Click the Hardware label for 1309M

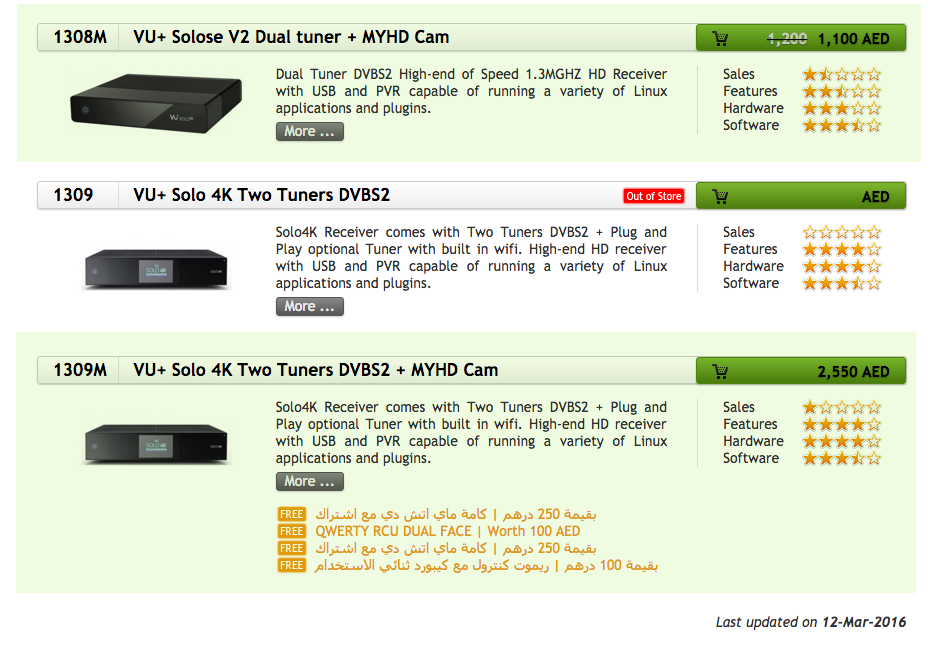(753, 441)
